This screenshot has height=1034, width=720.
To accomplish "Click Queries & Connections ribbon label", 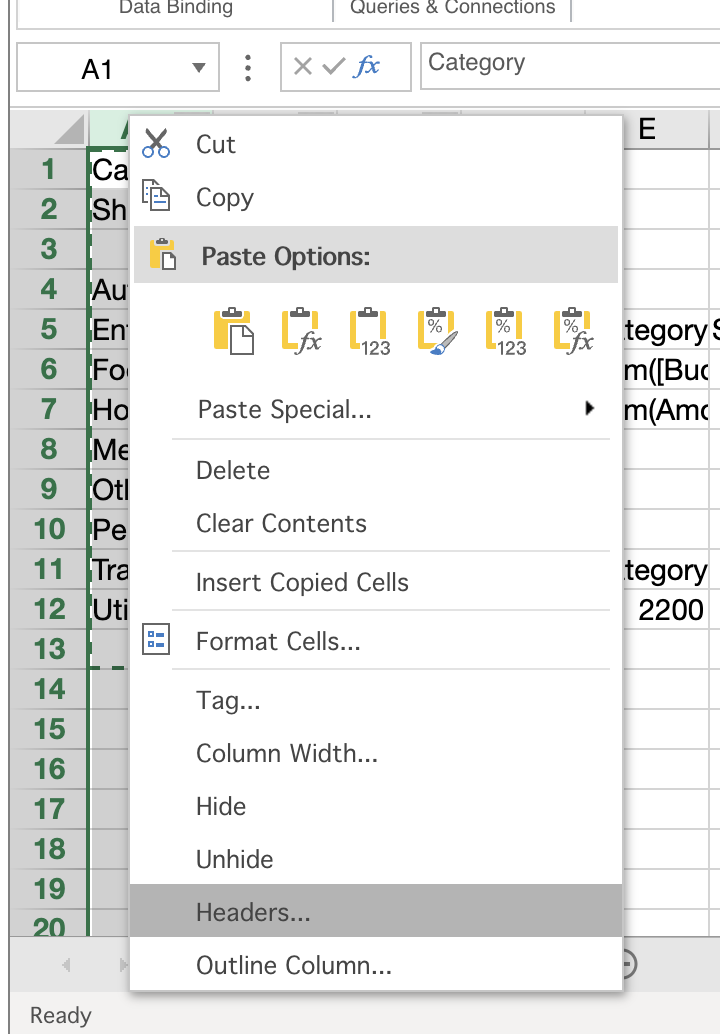I will coord(452,8).
